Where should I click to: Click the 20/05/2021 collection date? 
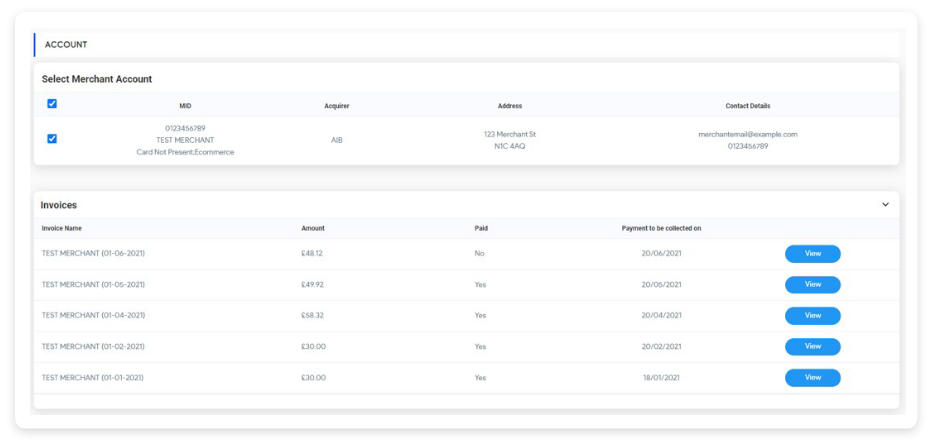coord(661,285)
